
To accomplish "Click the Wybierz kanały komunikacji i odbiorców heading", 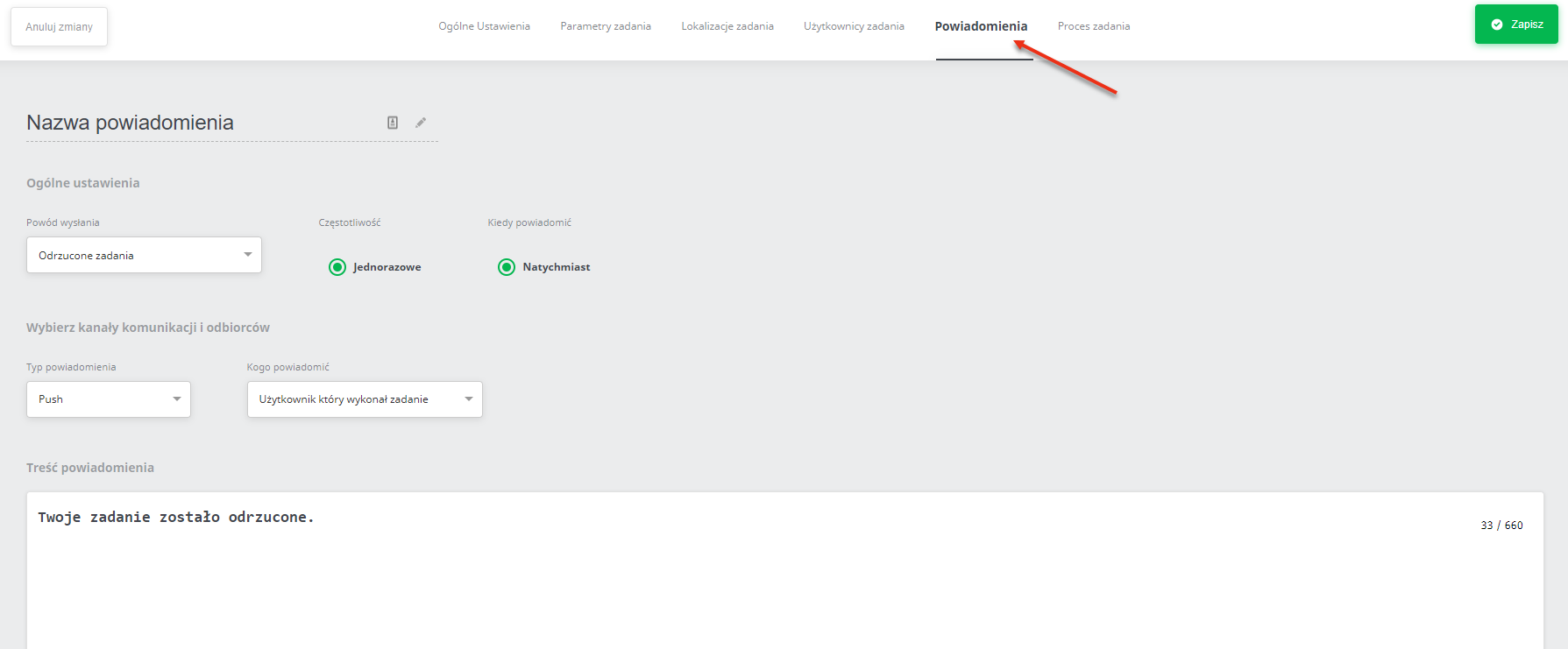I will click(x=148, y=328).
